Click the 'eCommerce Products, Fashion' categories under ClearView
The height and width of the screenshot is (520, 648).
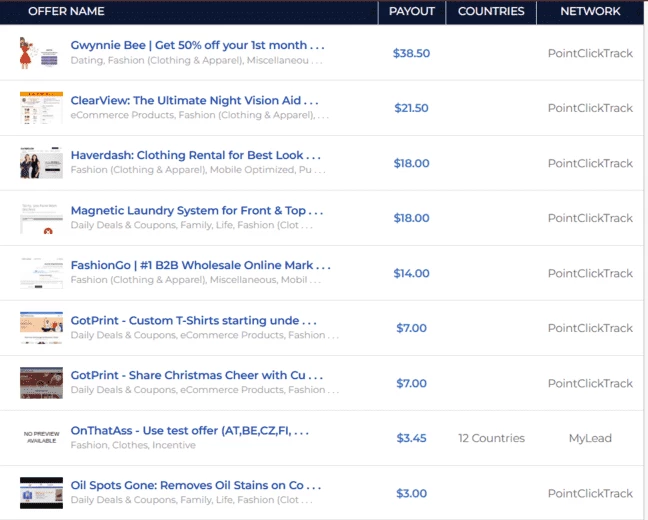point(200,115)
